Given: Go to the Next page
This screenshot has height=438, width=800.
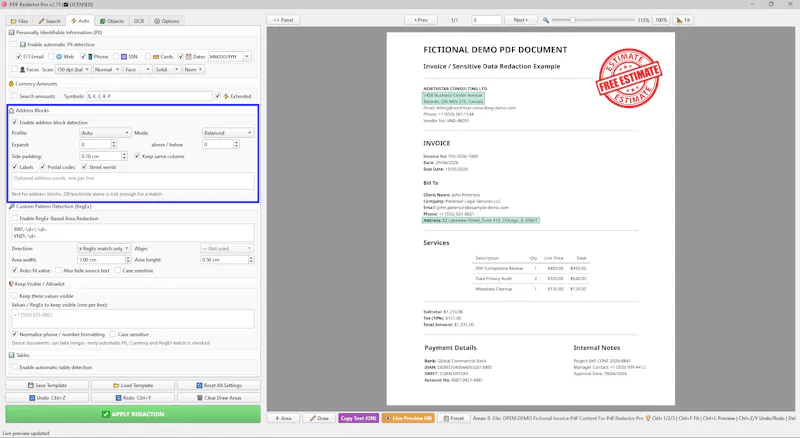Looking at the screenshot, I should (x=520, y=20).
